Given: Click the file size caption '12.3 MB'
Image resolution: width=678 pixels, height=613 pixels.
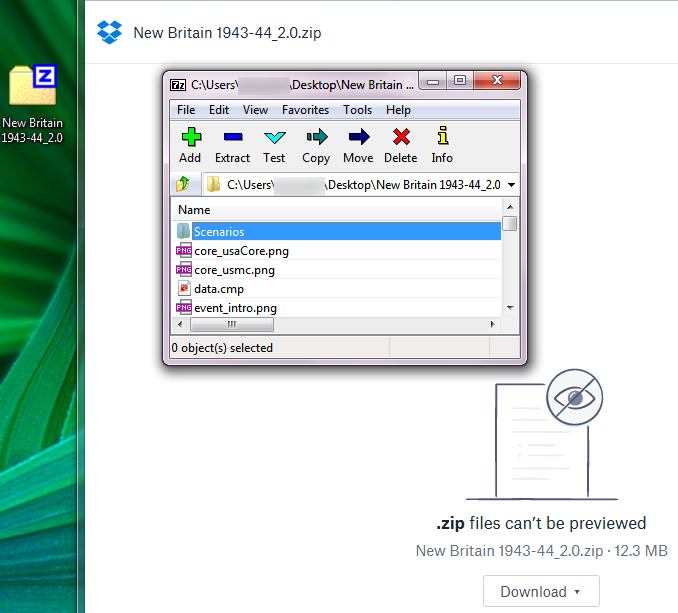Looking at the screenshot, I should click(641, 551).
